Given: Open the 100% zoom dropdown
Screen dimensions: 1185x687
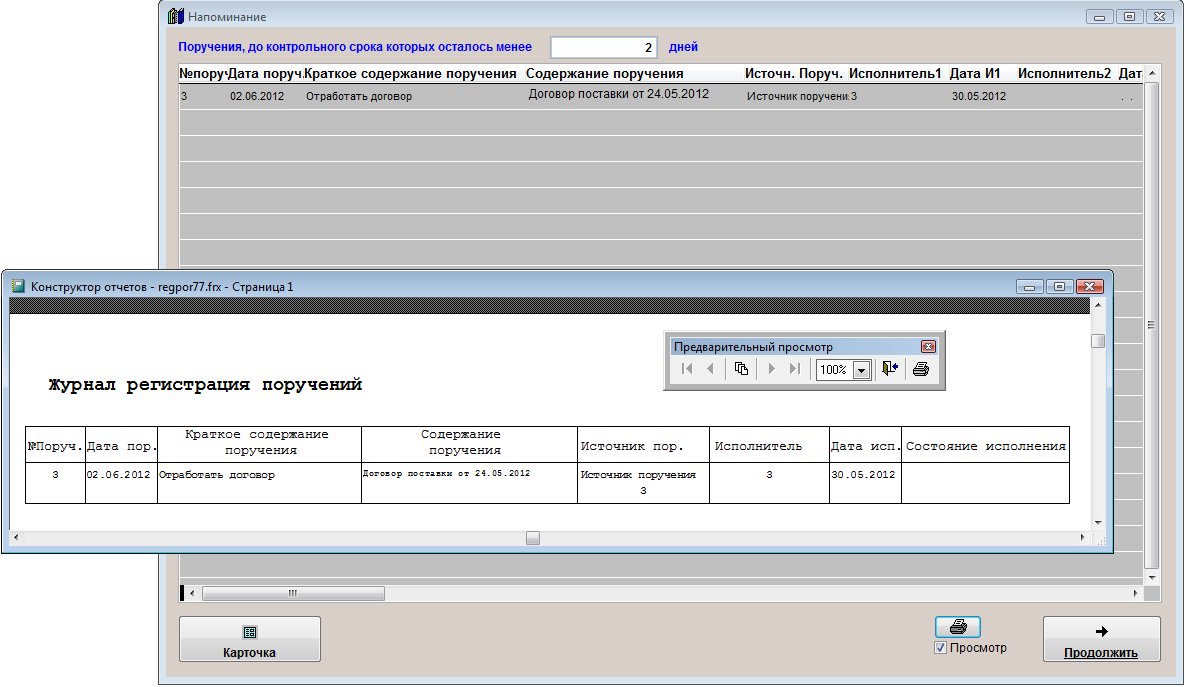Looking at the screenshot, I should [x=860, y=370].
